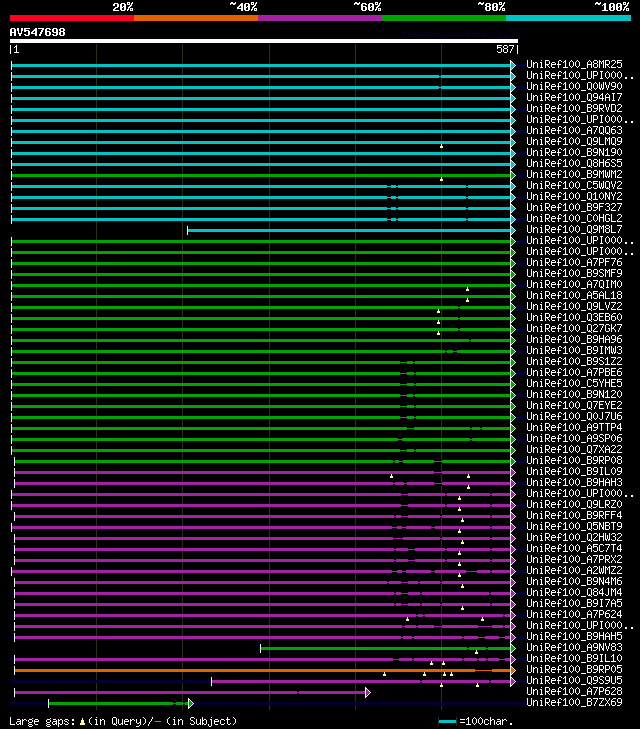Viewport: 640px width, 729px height.
Task: Click the UniRef100_A5AL18 label
Action: [x=574, y=296]
